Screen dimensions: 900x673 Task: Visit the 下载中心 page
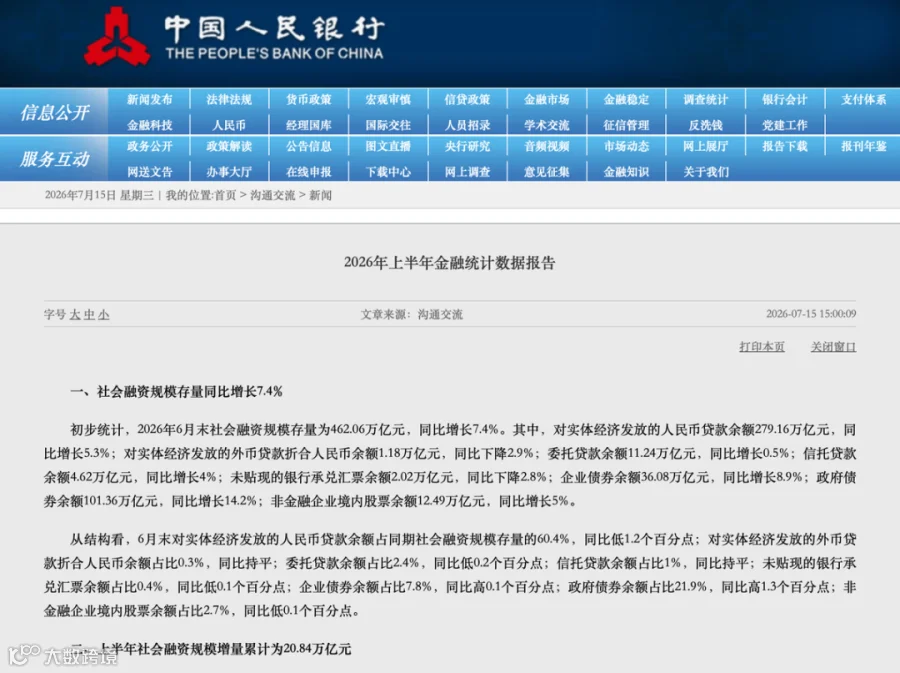tap(388, 172)
